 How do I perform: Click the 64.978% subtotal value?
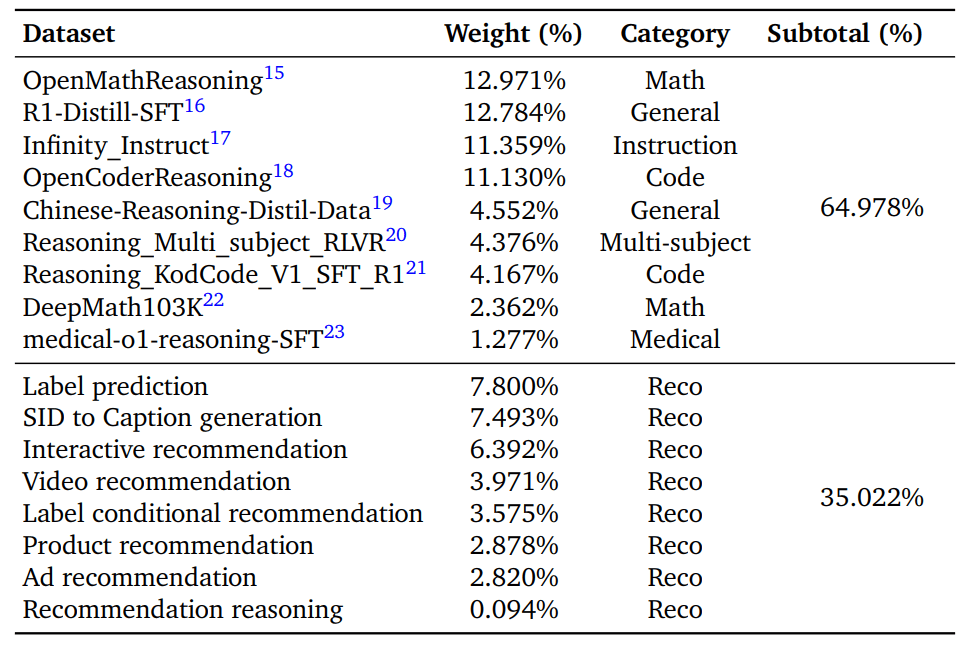(872, 208)
